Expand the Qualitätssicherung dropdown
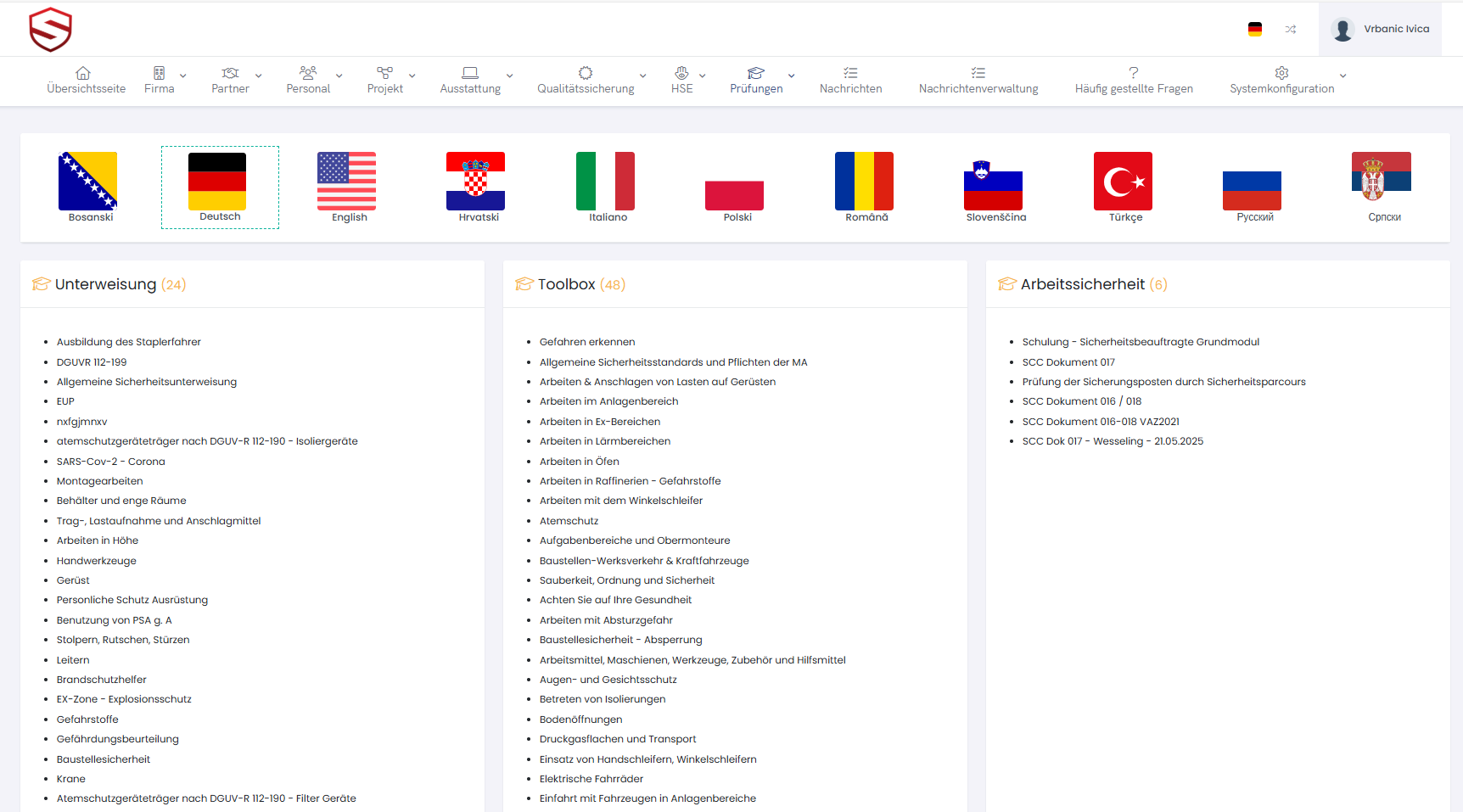Viewport: 1463px width, 812px height. click(591, 81)
